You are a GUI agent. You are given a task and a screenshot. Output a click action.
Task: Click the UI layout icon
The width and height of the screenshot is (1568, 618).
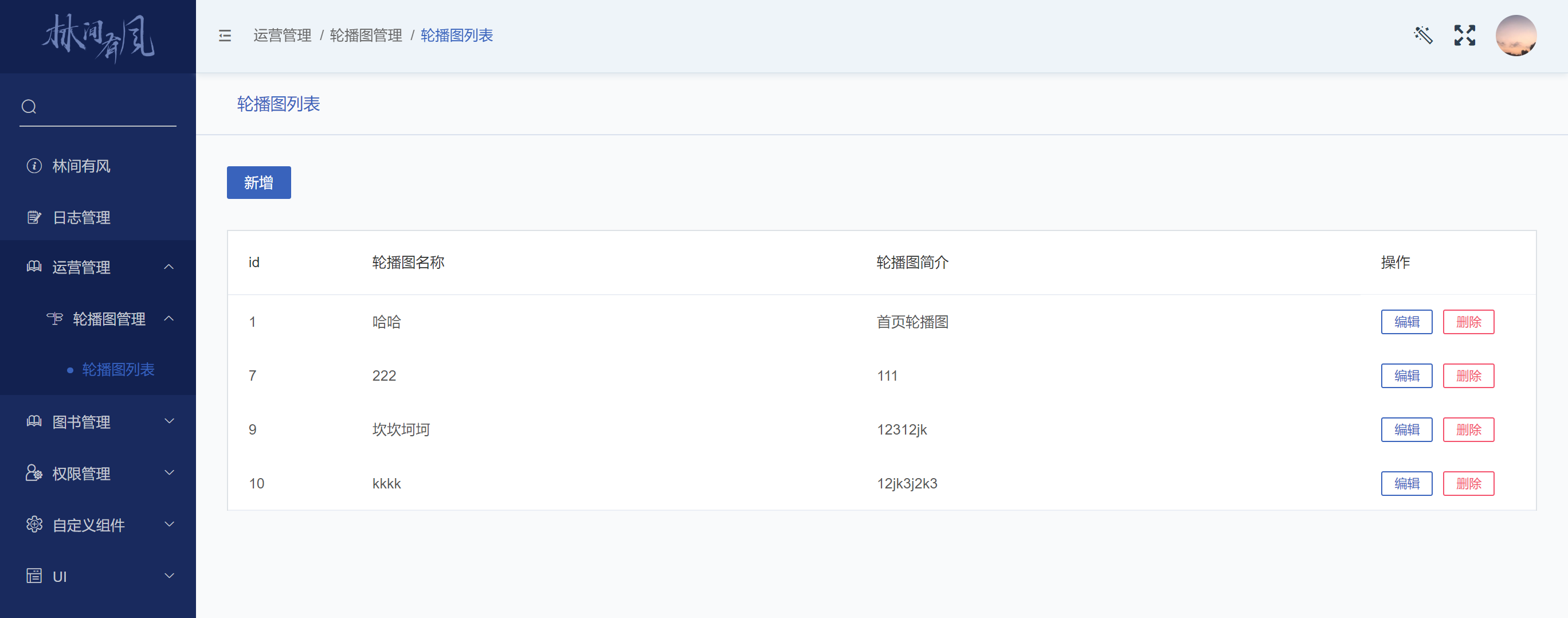click(34, 576)
